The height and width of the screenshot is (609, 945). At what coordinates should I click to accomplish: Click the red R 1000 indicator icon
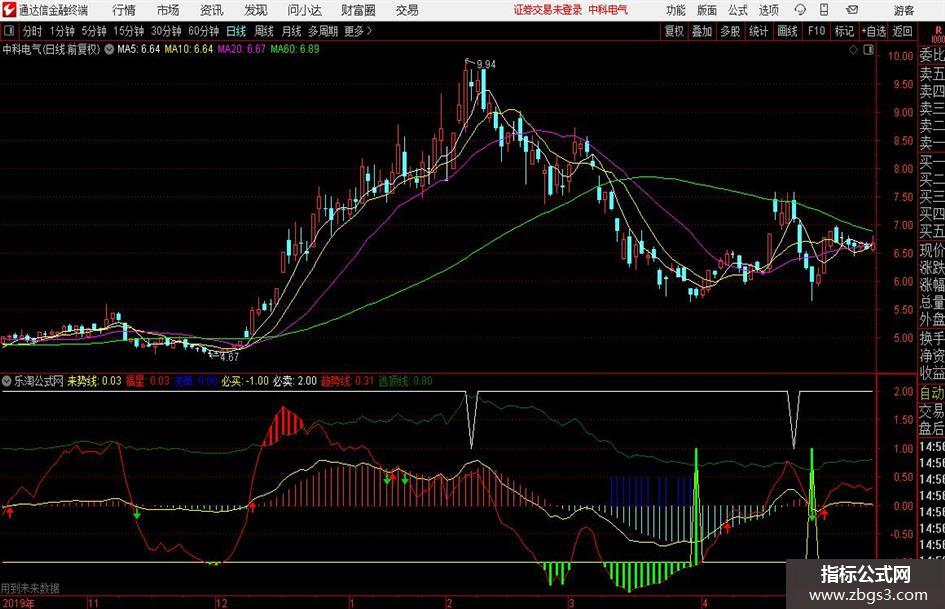[x=937, y=34]
